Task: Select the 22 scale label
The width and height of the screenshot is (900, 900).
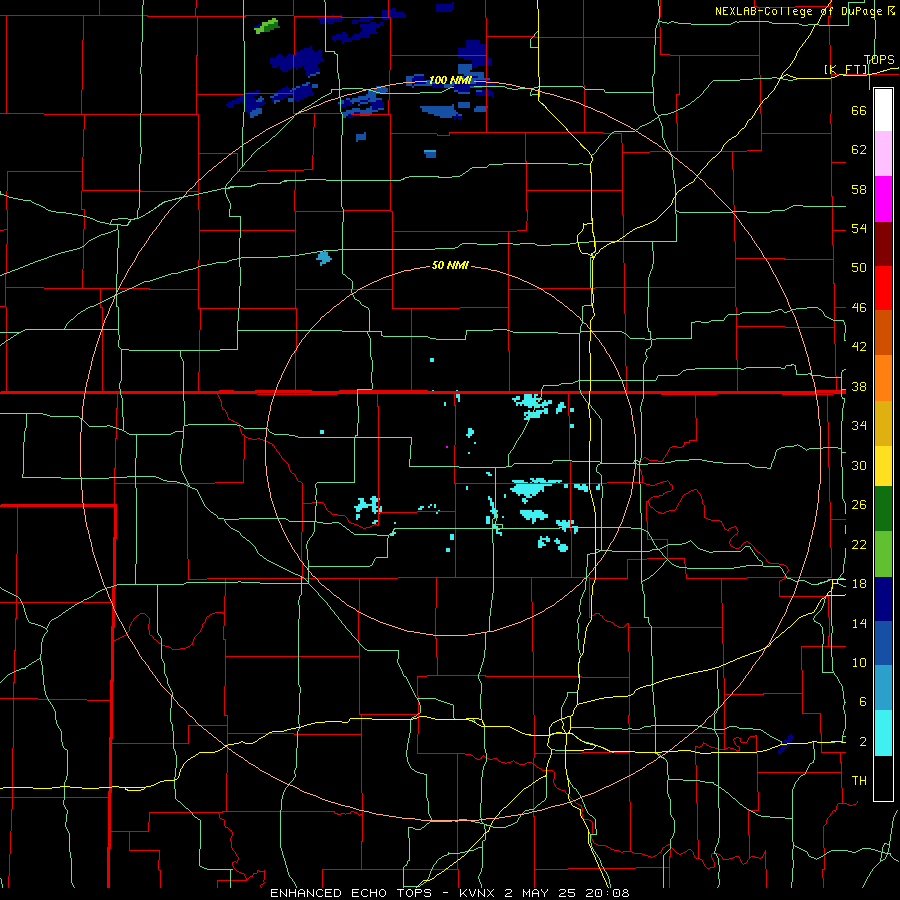Action: (x=859, y=545)
